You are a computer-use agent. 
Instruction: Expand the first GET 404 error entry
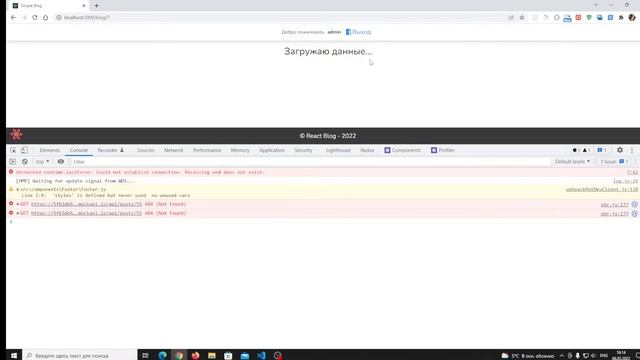pos(18,204)
